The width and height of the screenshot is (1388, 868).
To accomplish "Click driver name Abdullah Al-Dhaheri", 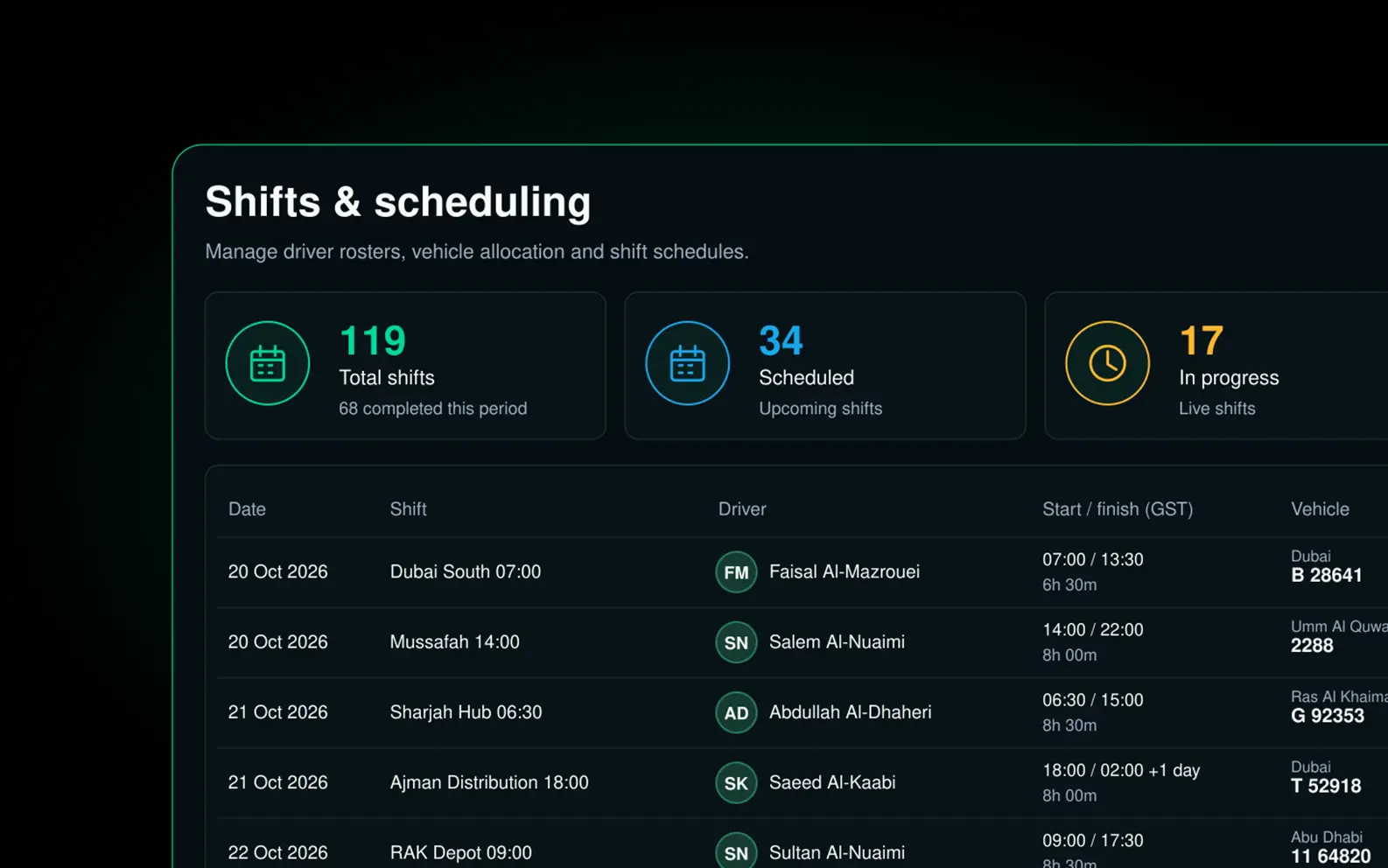I will [850, 712].
